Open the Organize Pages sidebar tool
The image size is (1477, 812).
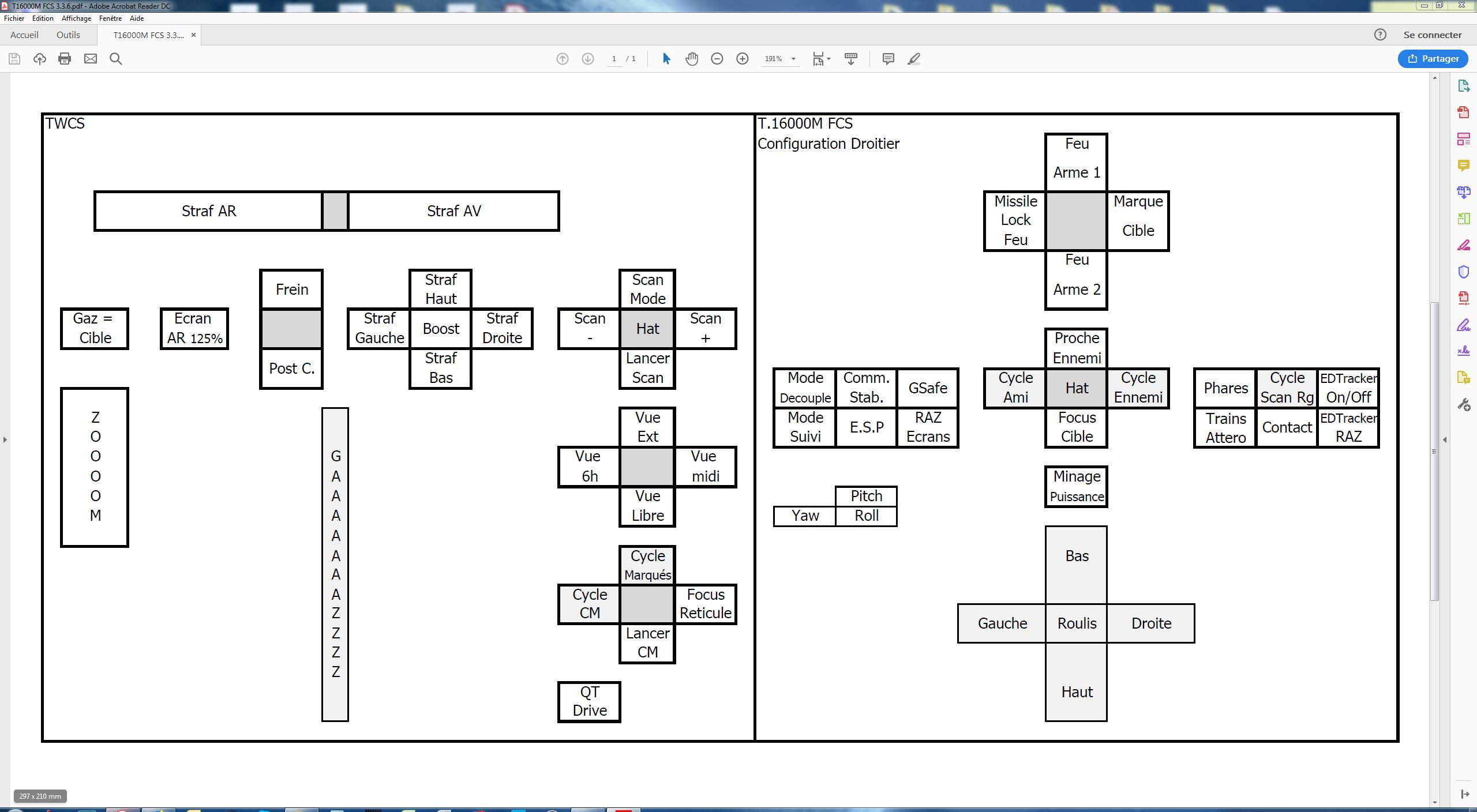pyautogui.click(x=1463, y=219)
